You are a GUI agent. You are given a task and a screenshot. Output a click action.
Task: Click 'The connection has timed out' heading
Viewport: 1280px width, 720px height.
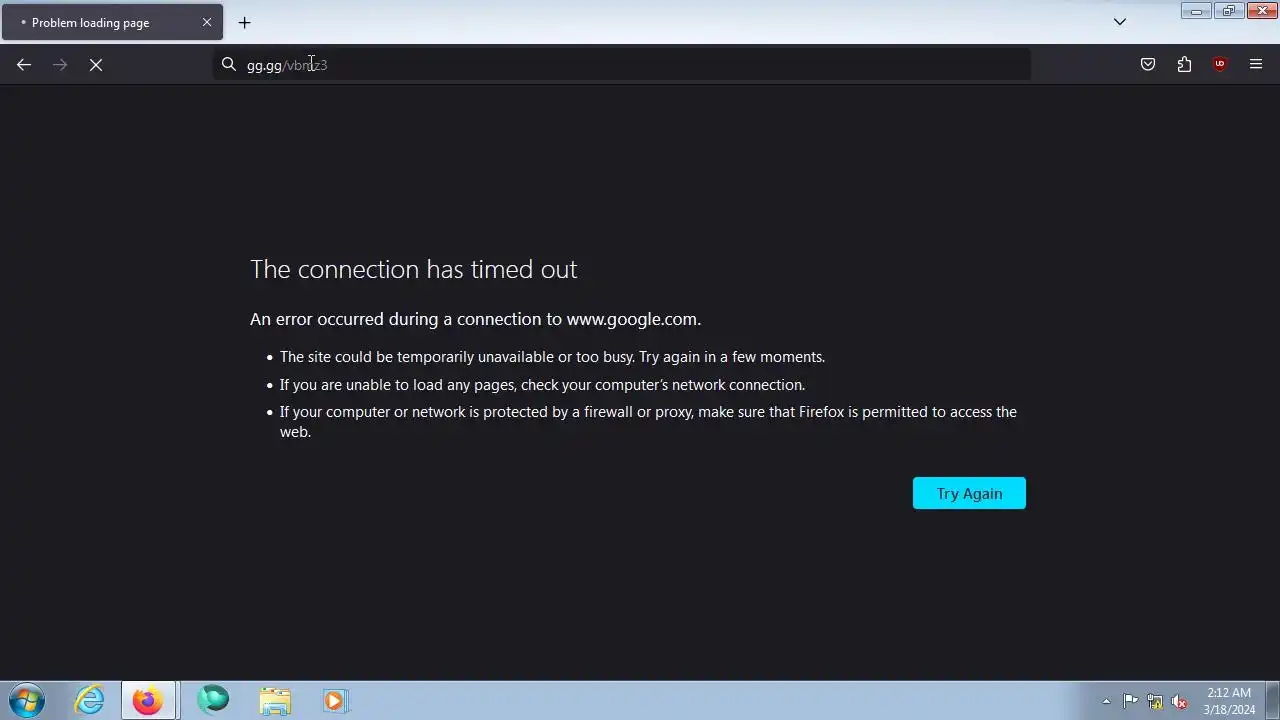click(x=413, y=269)
